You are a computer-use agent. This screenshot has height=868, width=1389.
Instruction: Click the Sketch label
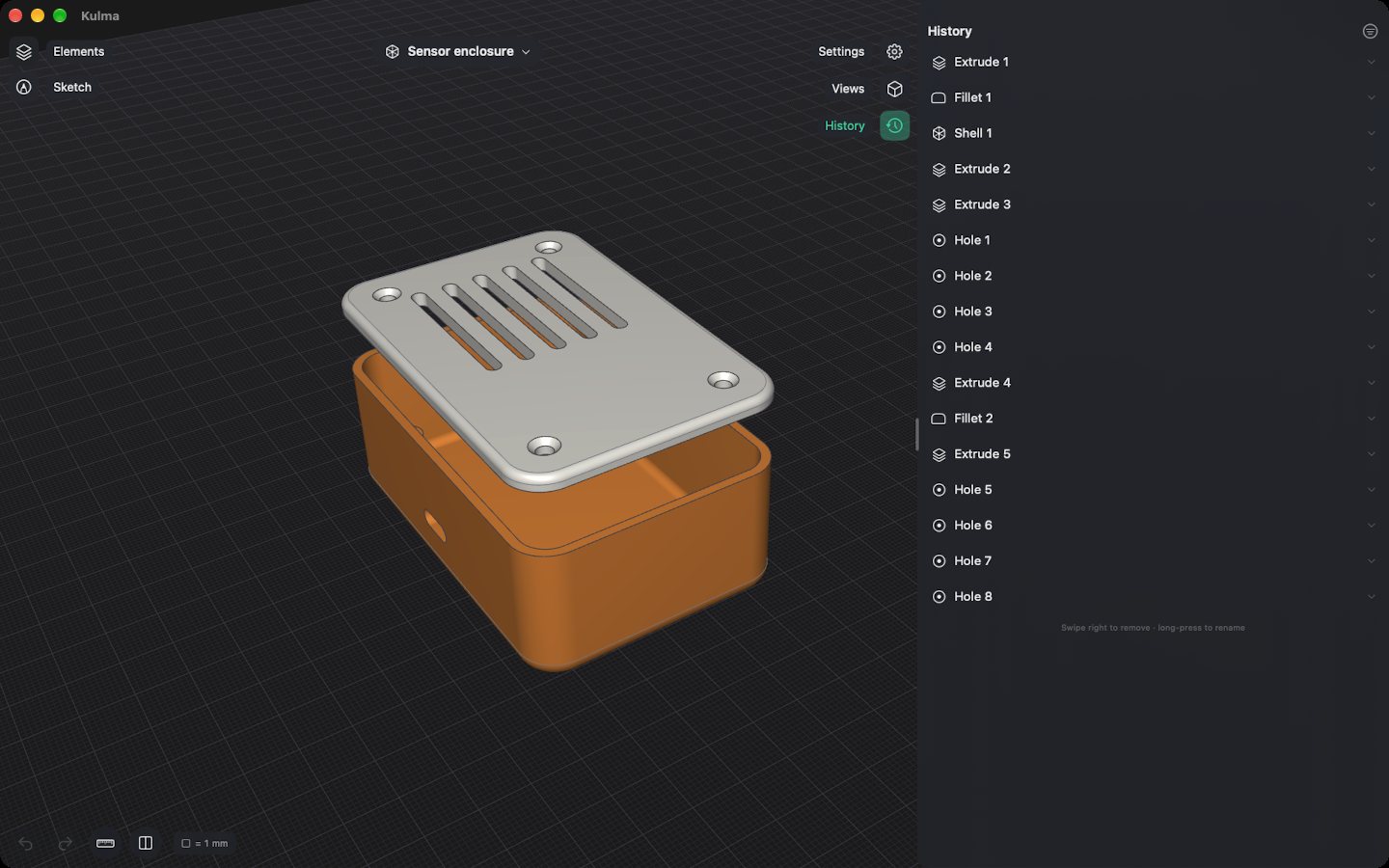[x=72, y=88]
